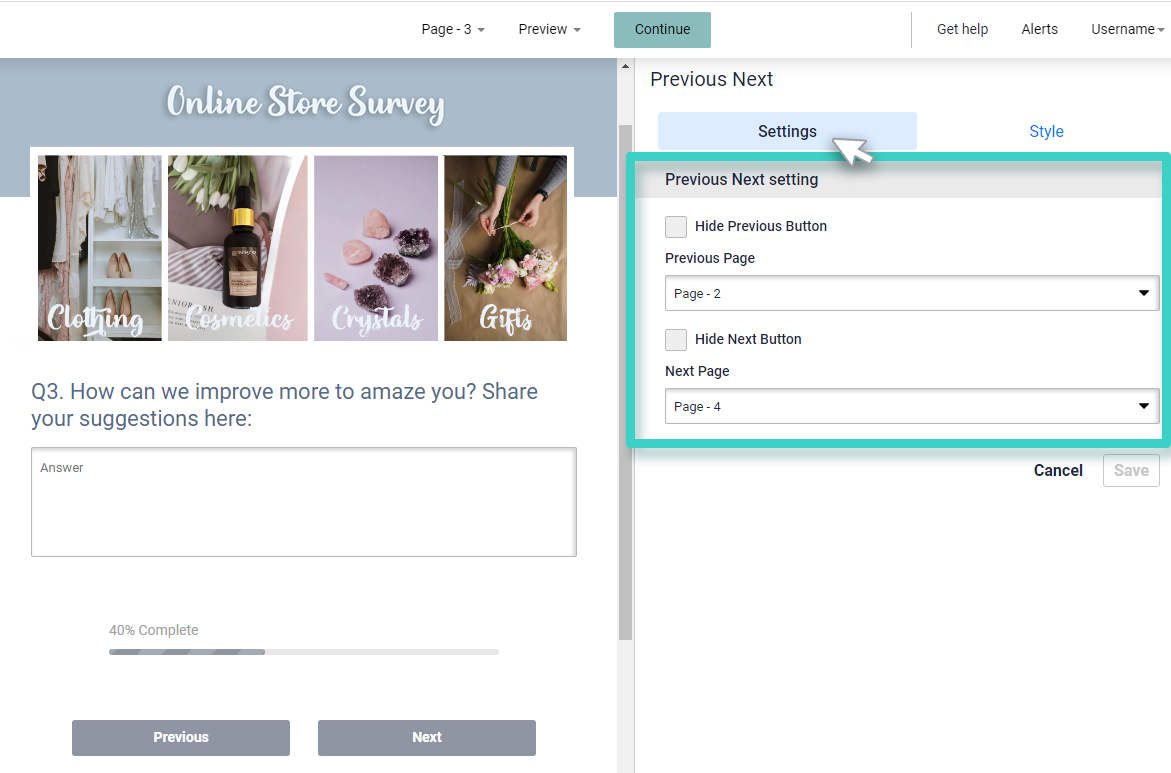The image size is (1171, 773).
Task: Tick the Hide Previous Button checkbox
Action: point(676,226)
